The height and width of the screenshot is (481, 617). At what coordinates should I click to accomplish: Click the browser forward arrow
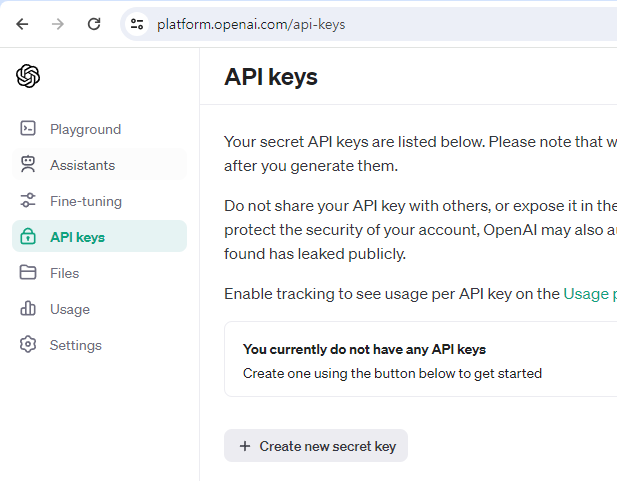58,24
